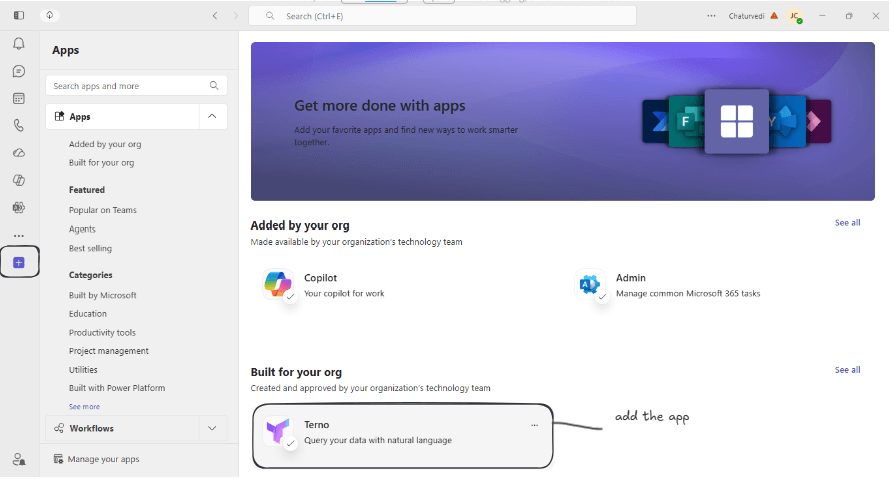893x479 pixels.
Task: Click the See more categories link
Action: (x=84, y=407)
